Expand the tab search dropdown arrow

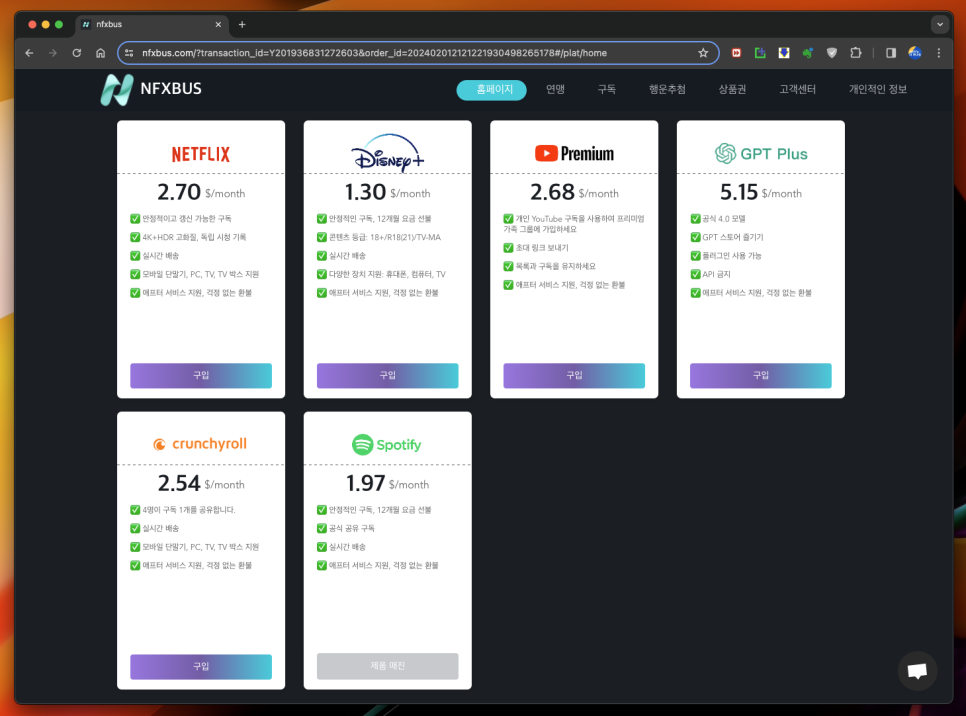(940, 25)
